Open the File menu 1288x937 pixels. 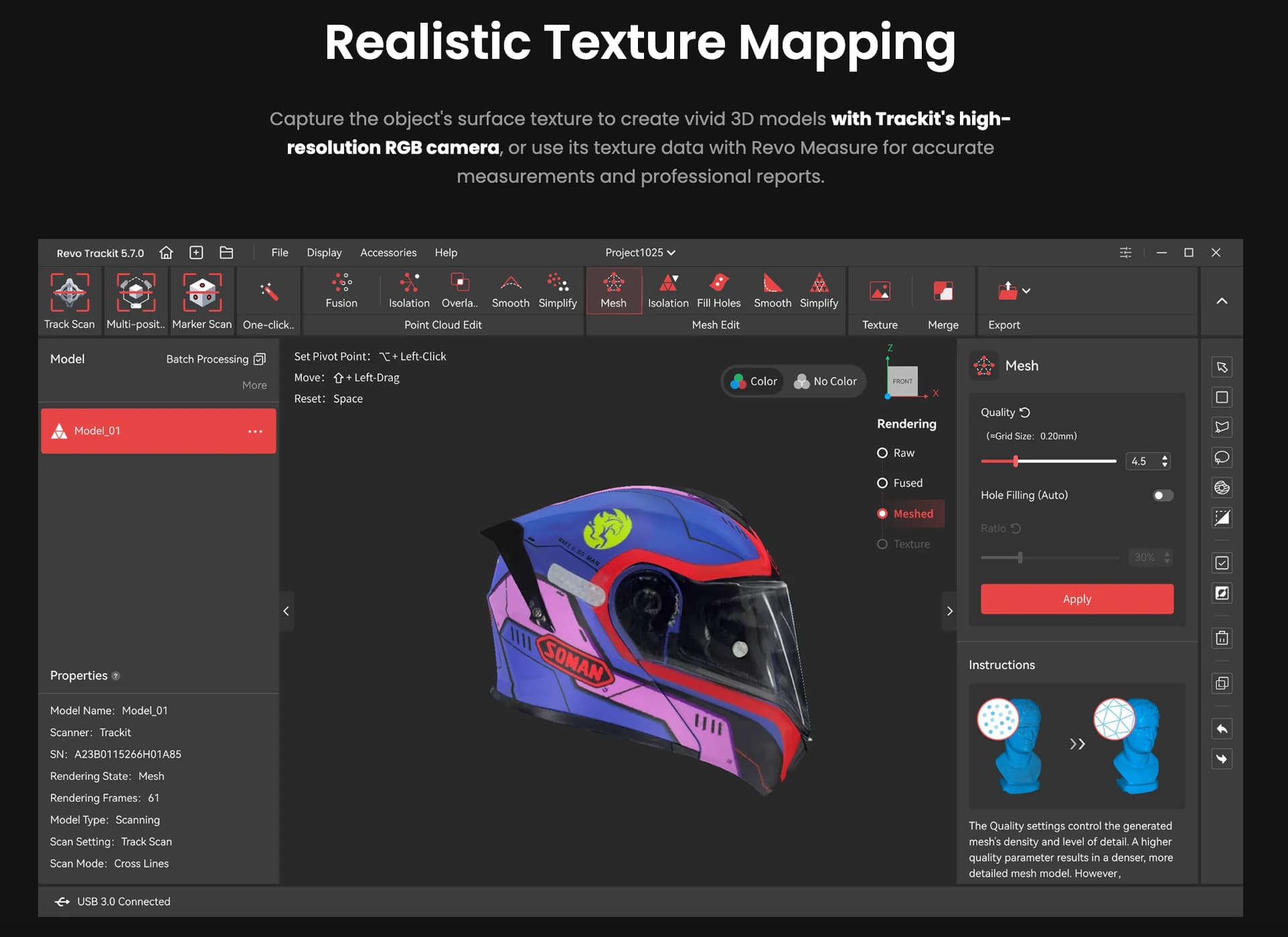click(280, 253)
